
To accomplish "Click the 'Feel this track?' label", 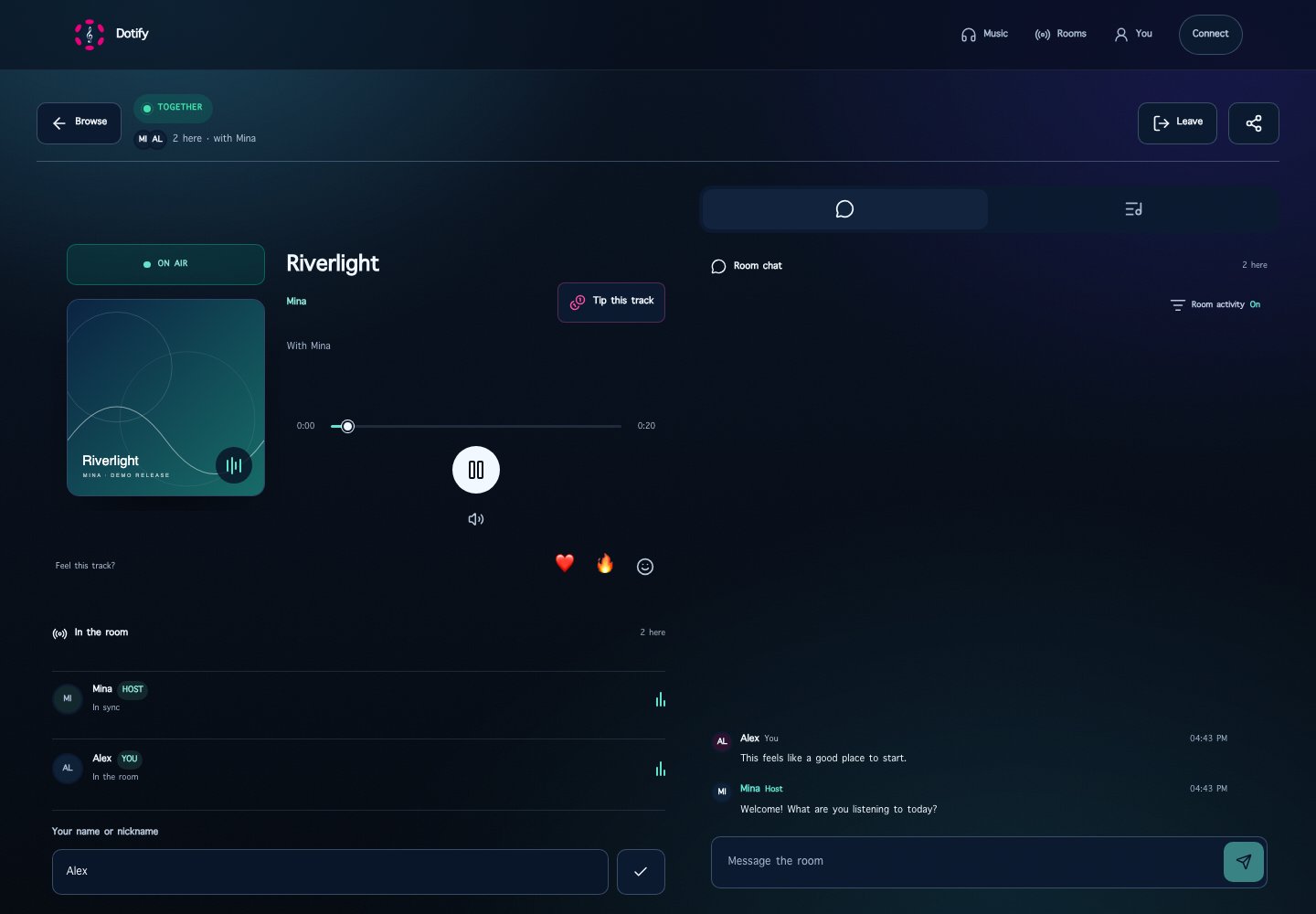I will [x=85, y=566].
